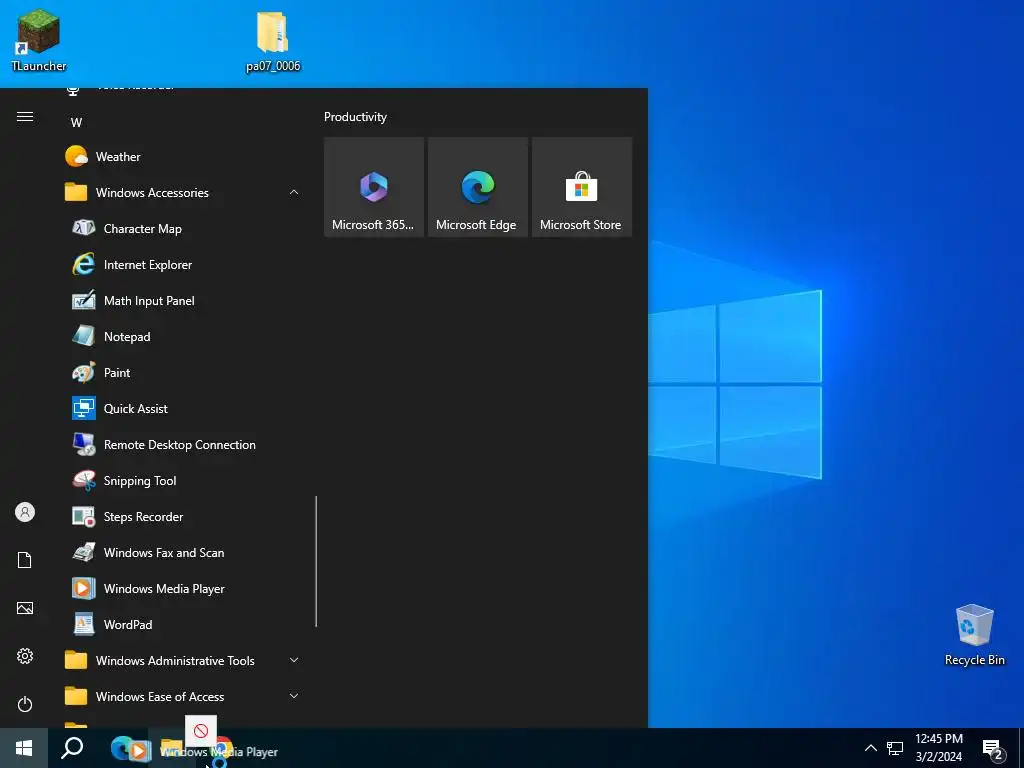Launch the Snipping Tool
The image size is (1024, 768).
tap(182, 480)
